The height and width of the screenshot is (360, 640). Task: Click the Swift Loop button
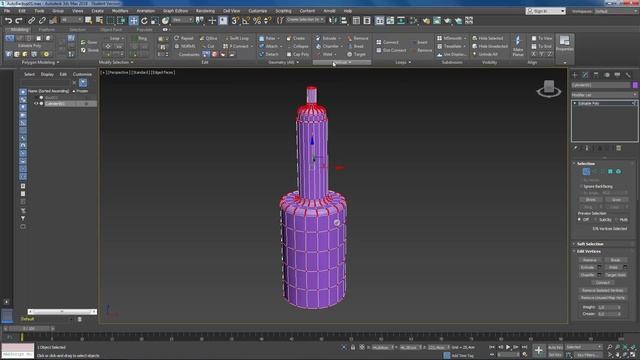pos(237,38)
